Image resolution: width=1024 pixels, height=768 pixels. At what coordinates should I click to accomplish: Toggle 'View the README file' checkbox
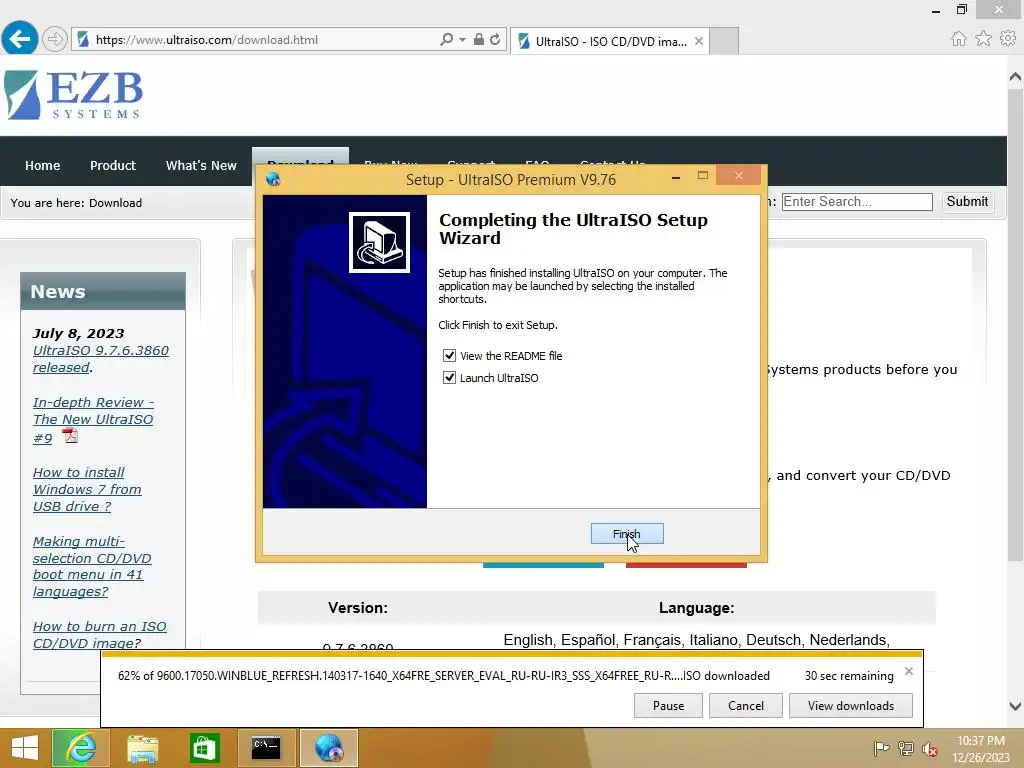point(449,356)
